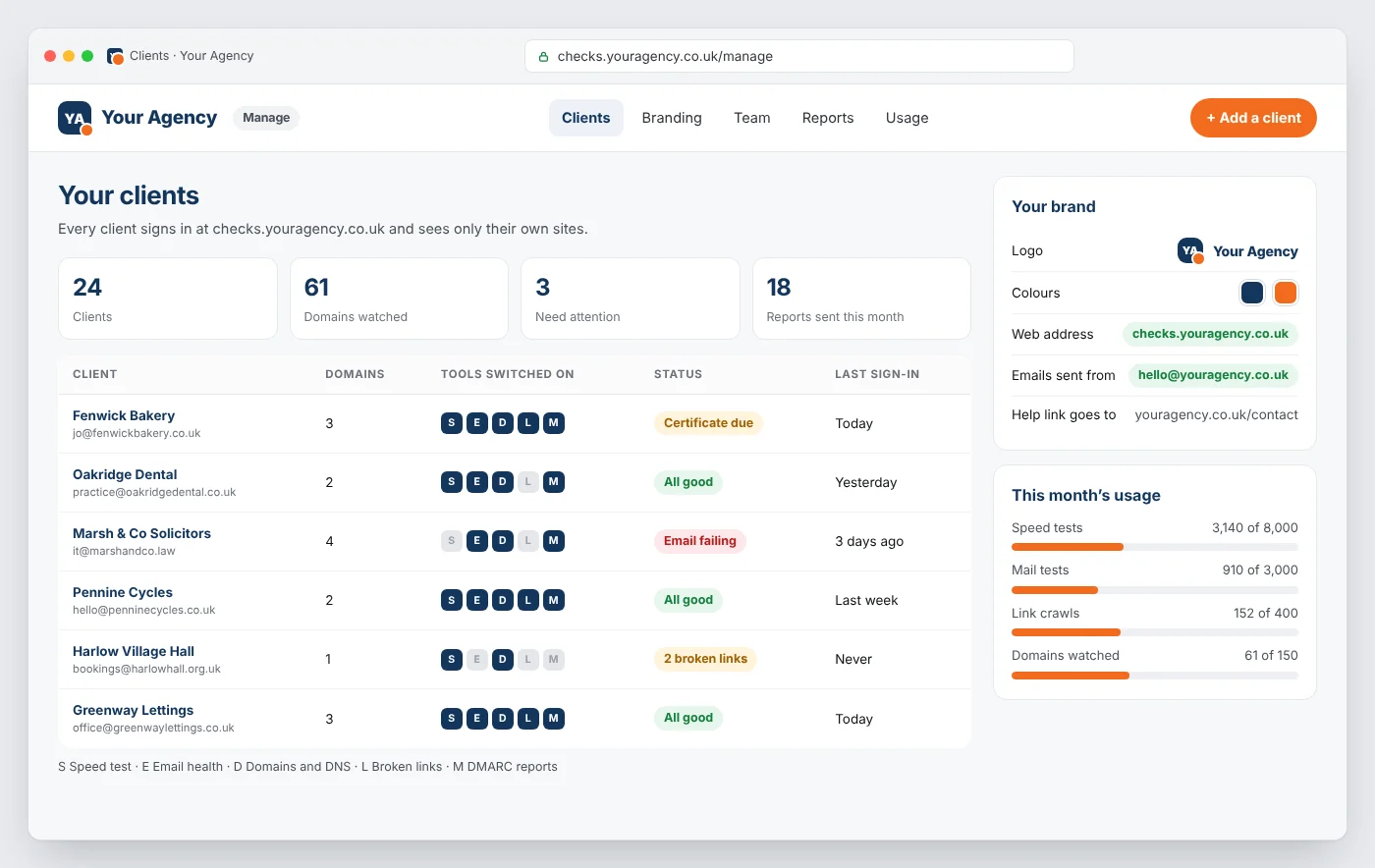Open the Branding tab
1375x868 pixels.
tap(672, 118)
